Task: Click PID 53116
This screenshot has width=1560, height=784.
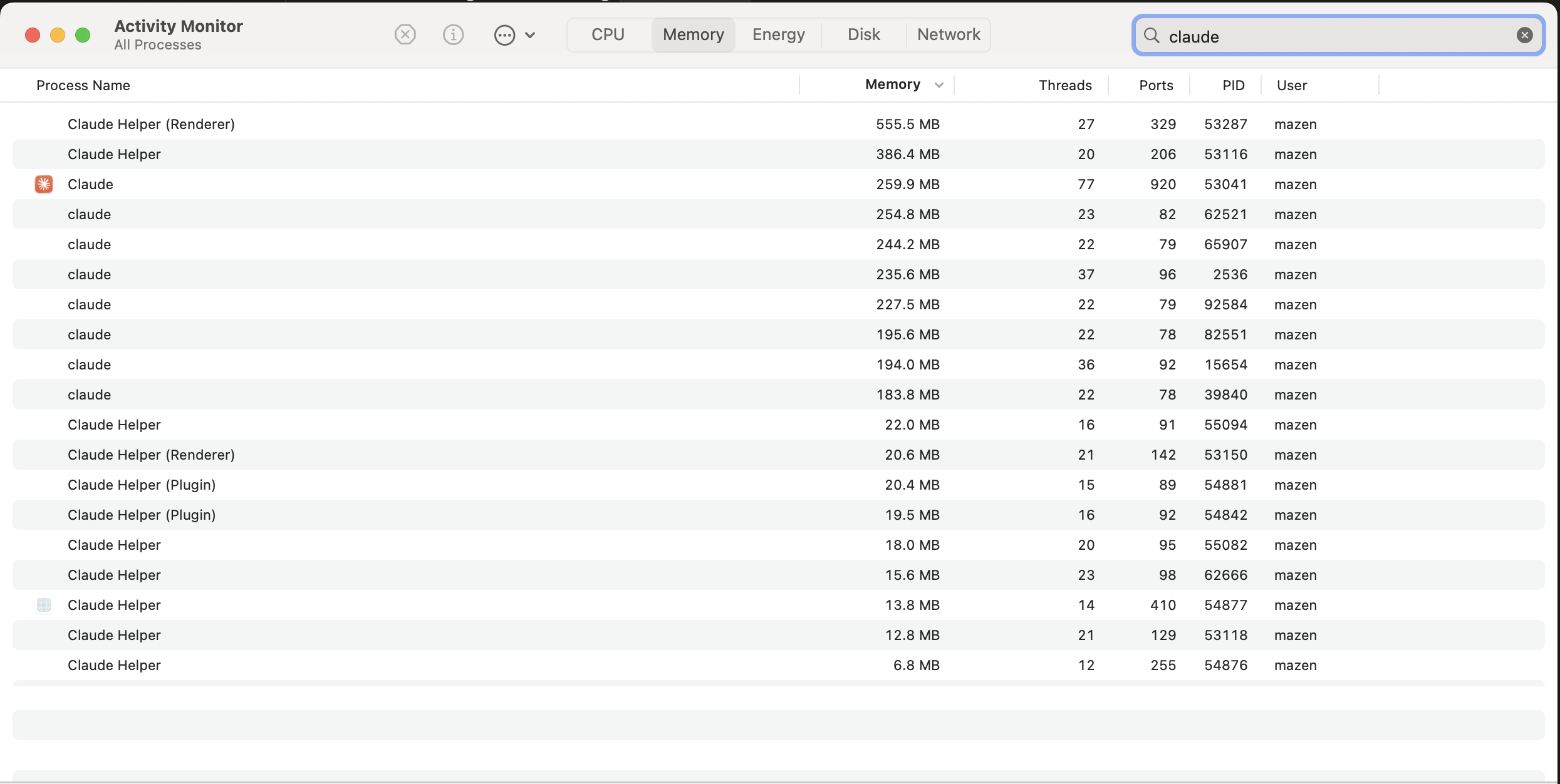Action: point(1225,154)
